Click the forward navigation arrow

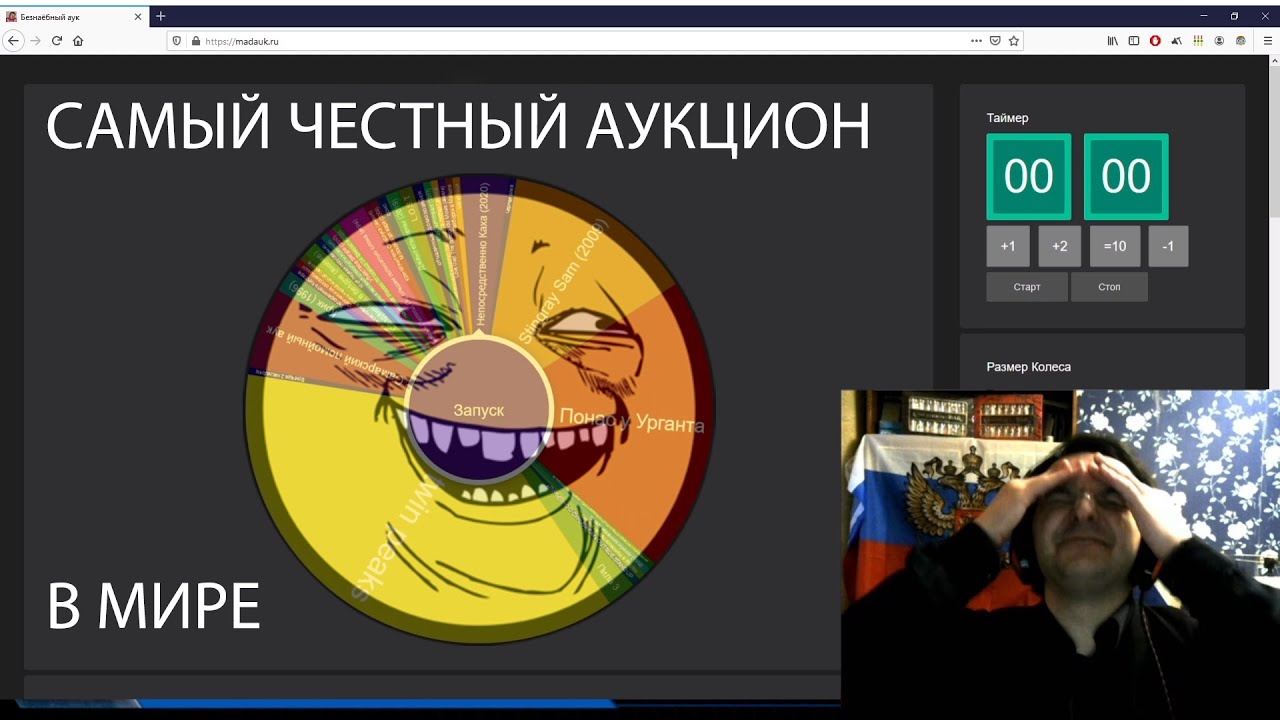35,41
